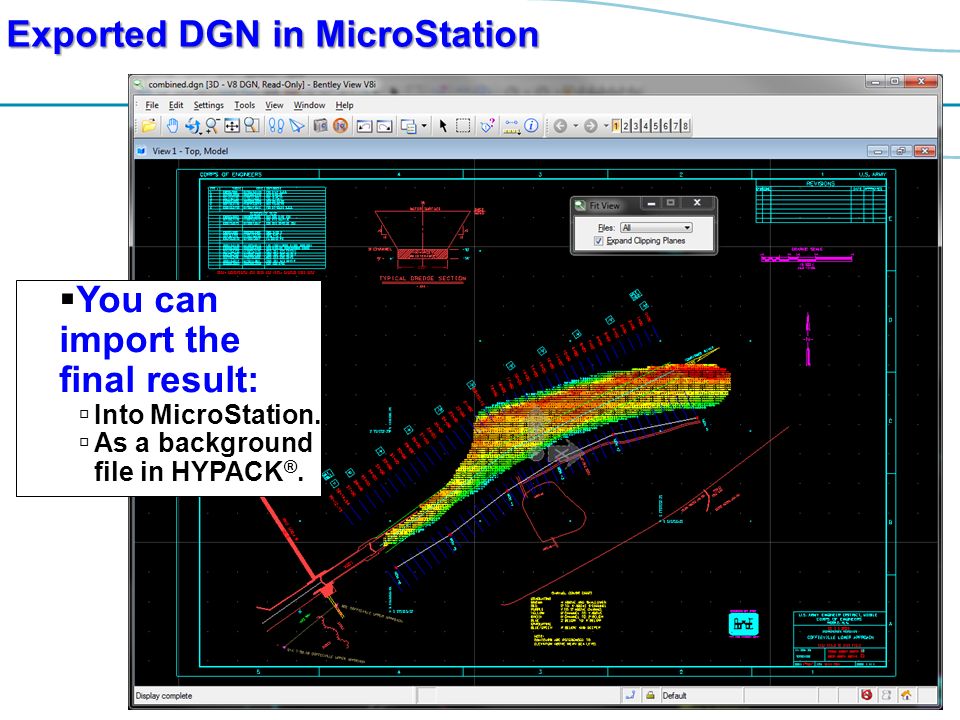Click the View 1 window control icon
The image size is (960, 720).
(141, 151)
